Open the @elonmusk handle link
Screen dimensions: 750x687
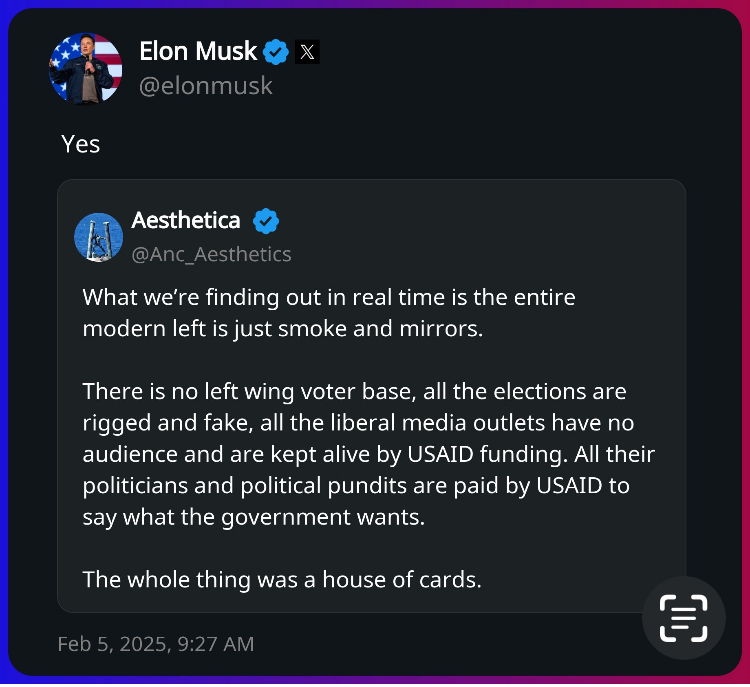[x=205, y=86]
